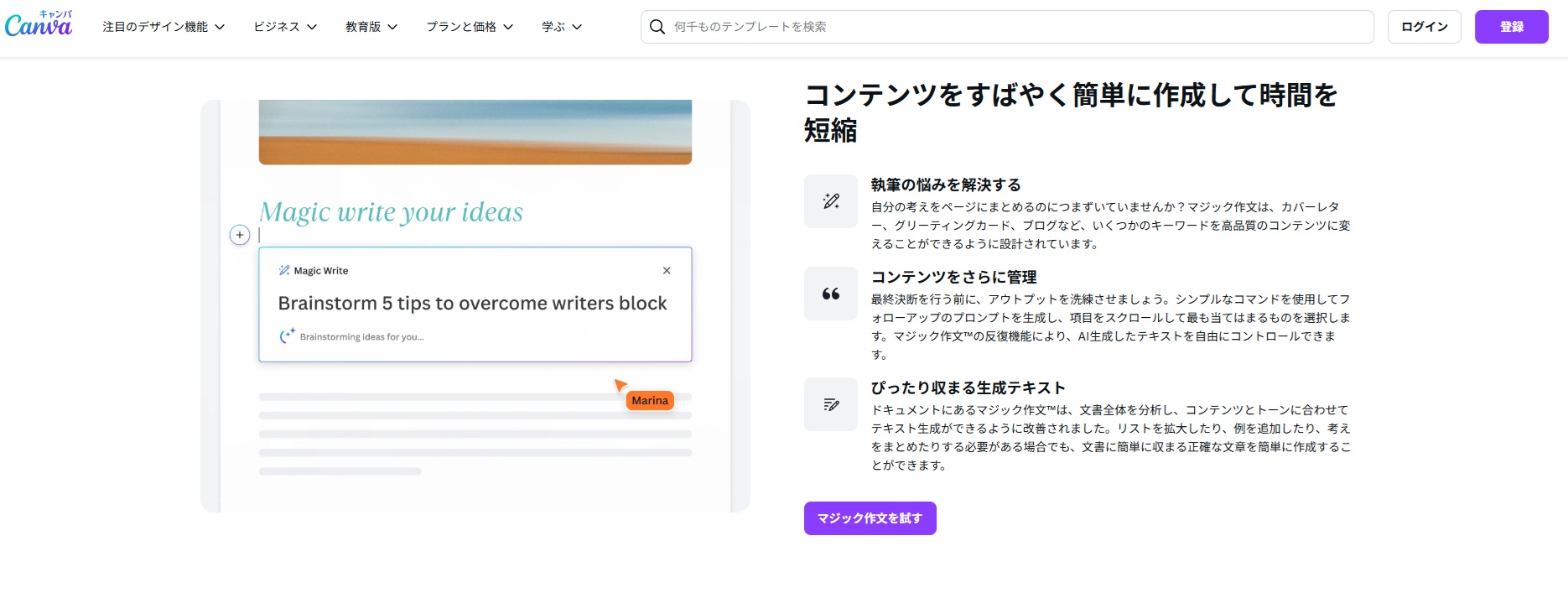Click the orange Marina cursor tag
This screenshot has height=593, width=1568.
[650, 400]
